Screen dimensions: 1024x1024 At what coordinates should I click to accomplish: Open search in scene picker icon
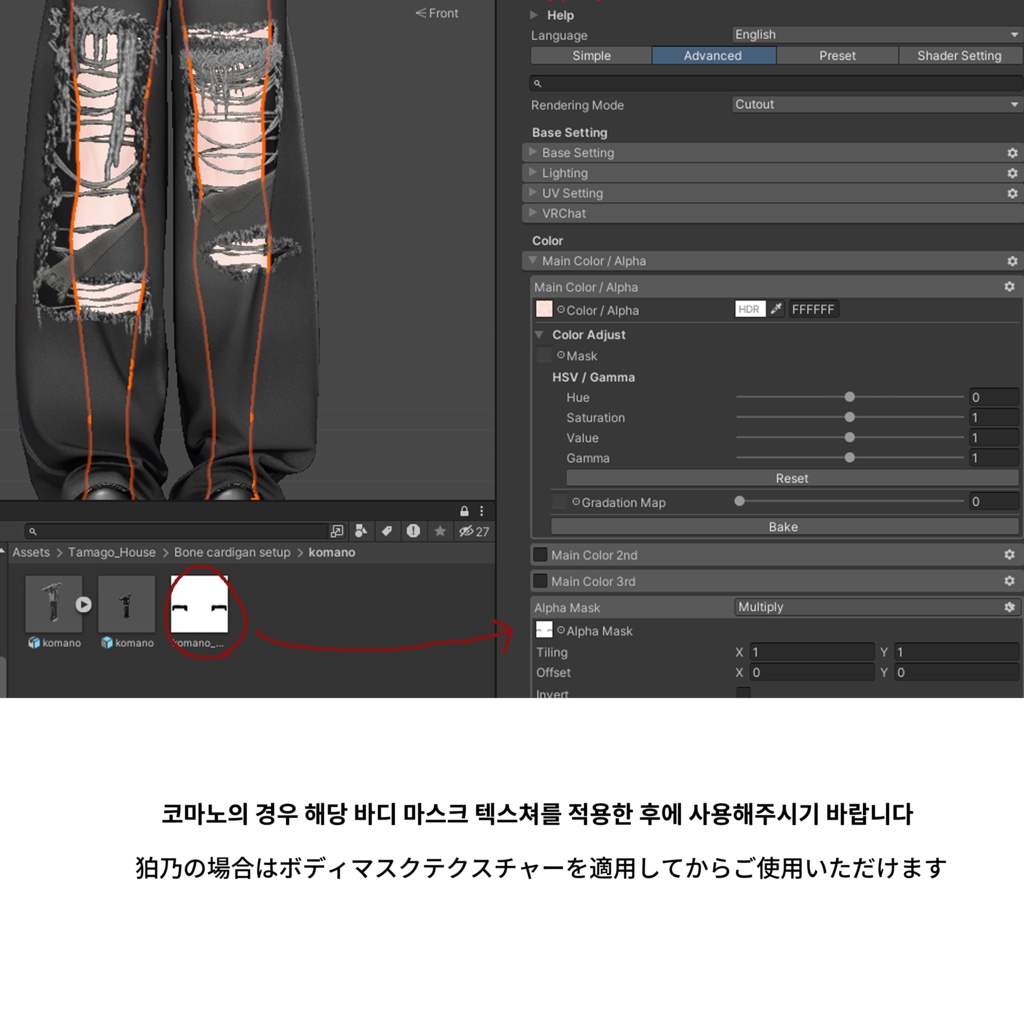[x=337, y=531]
